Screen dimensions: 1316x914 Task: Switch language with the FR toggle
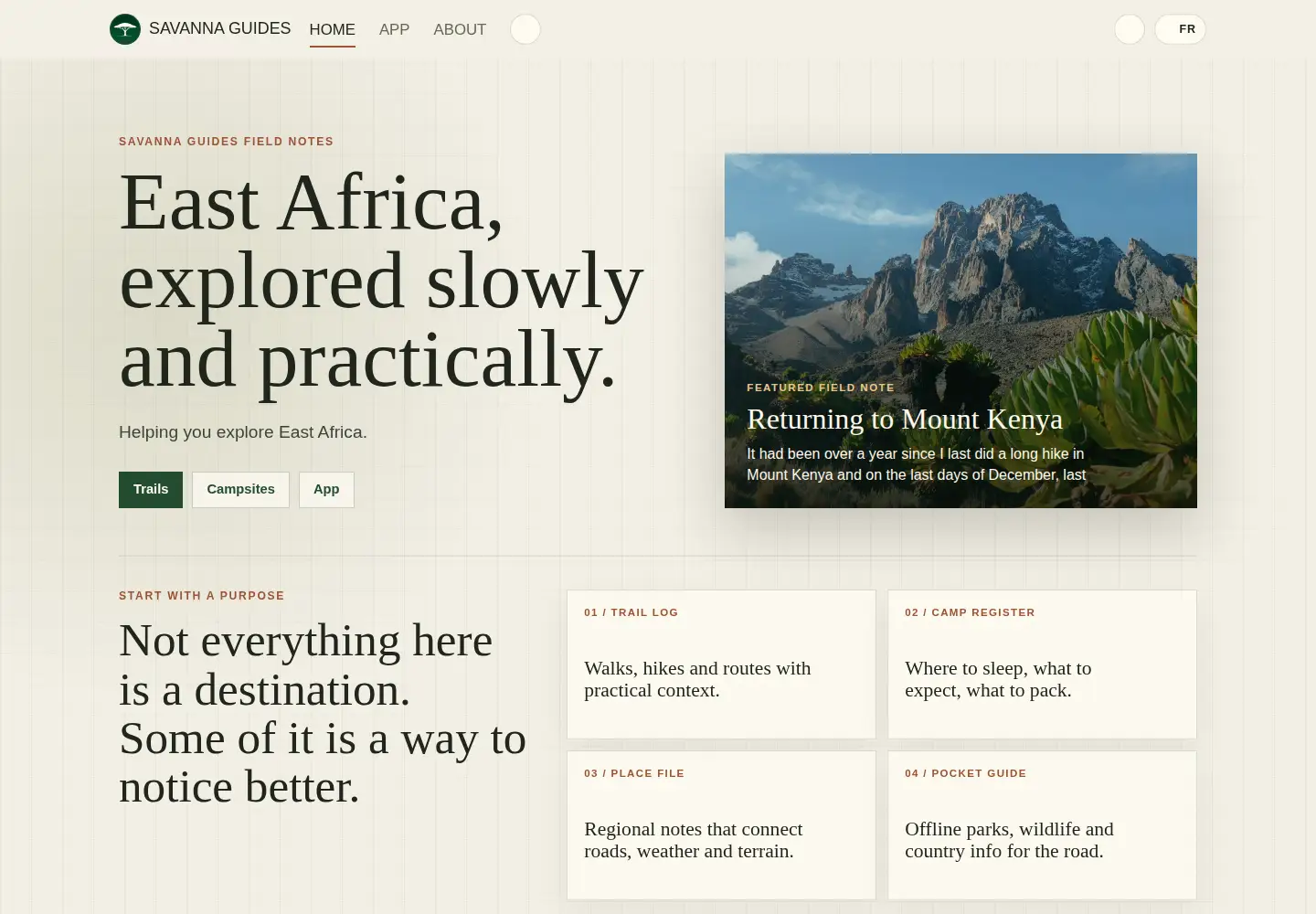[x=1181, y=29]
